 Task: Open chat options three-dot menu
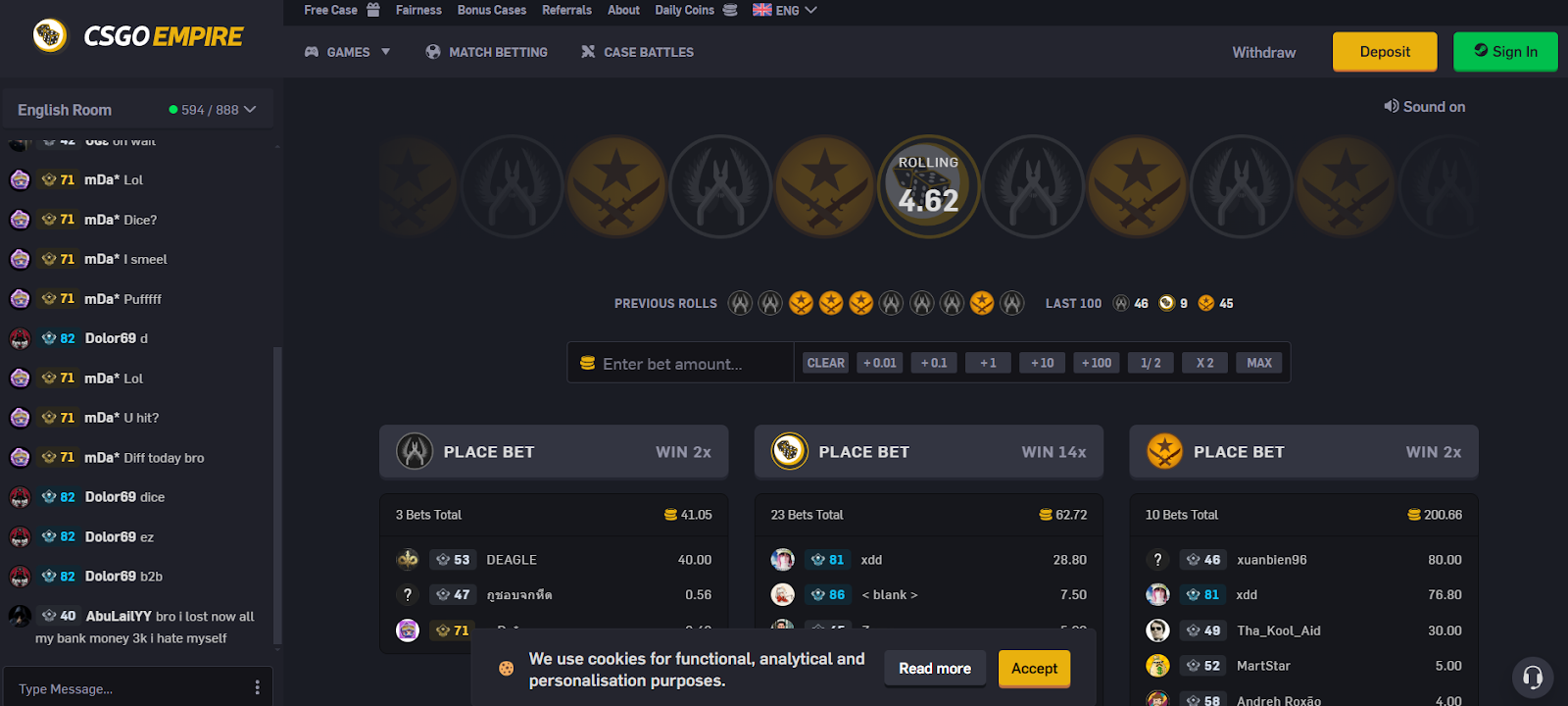click(258, 687)
